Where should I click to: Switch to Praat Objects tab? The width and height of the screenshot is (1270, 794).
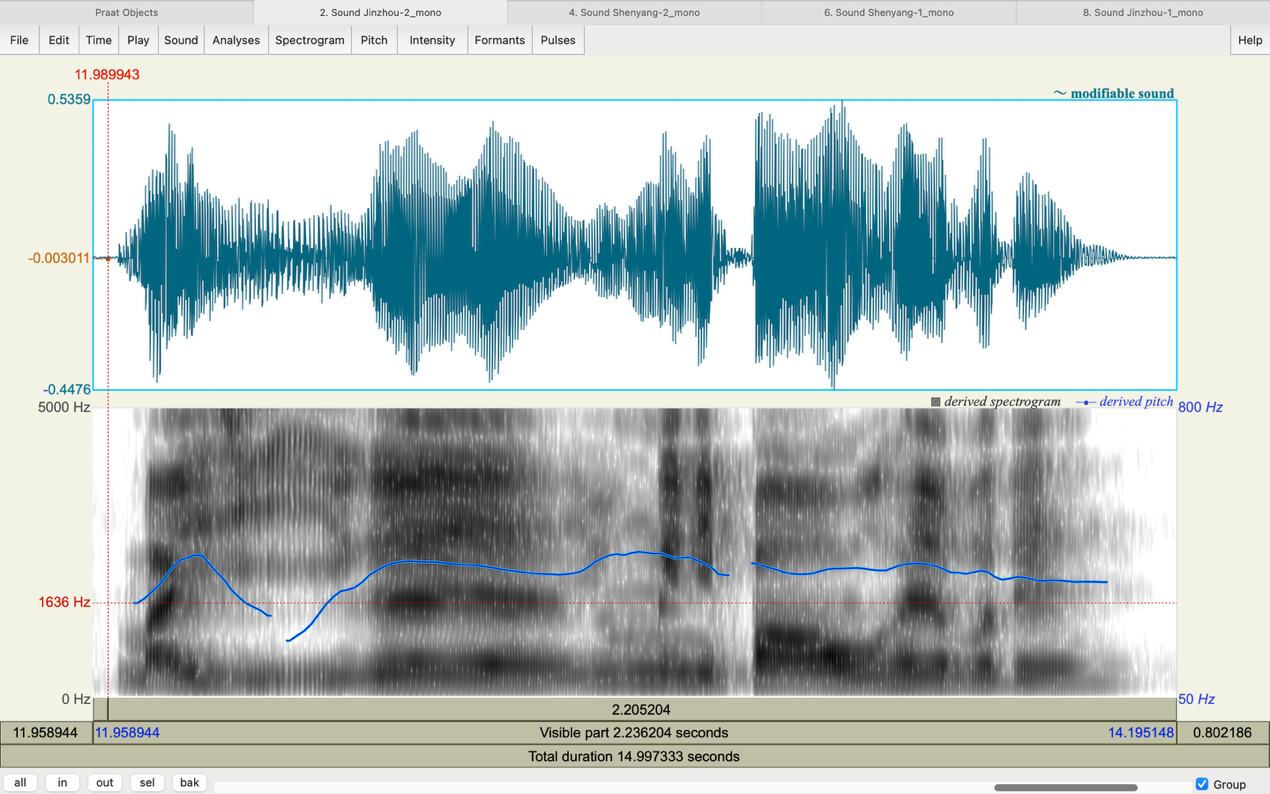(126, 12)
